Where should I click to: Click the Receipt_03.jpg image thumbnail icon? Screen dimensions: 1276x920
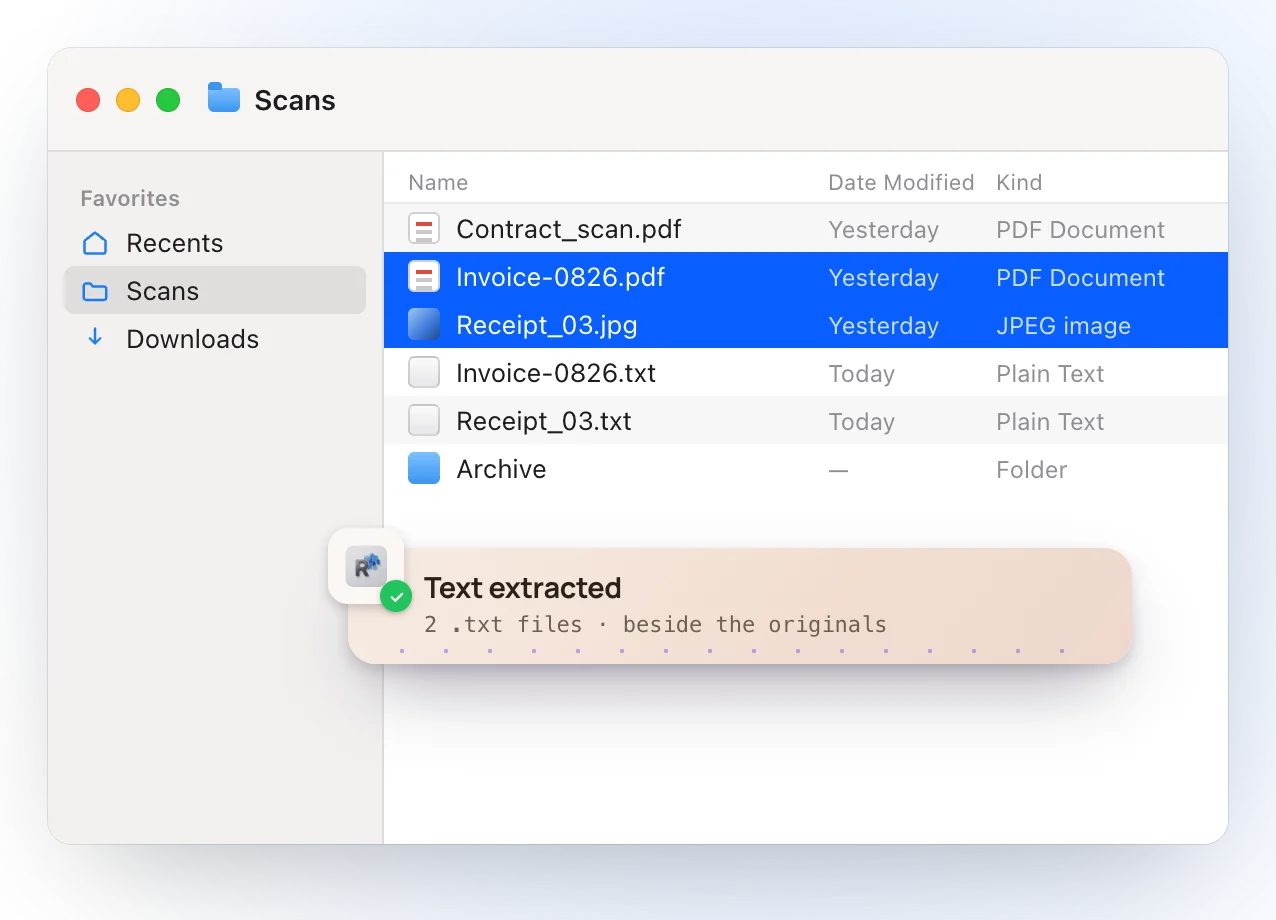click(424, 325)
